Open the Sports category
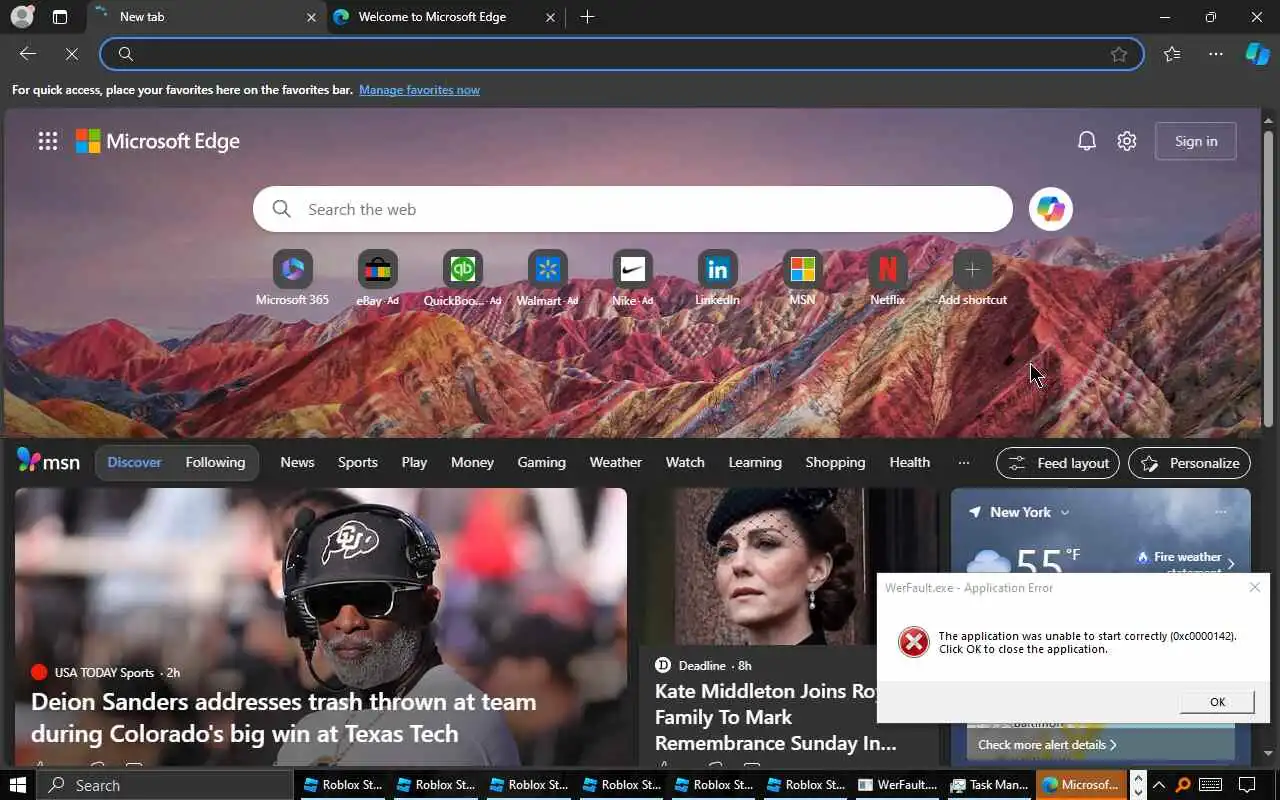 click(x=357, y=462)
